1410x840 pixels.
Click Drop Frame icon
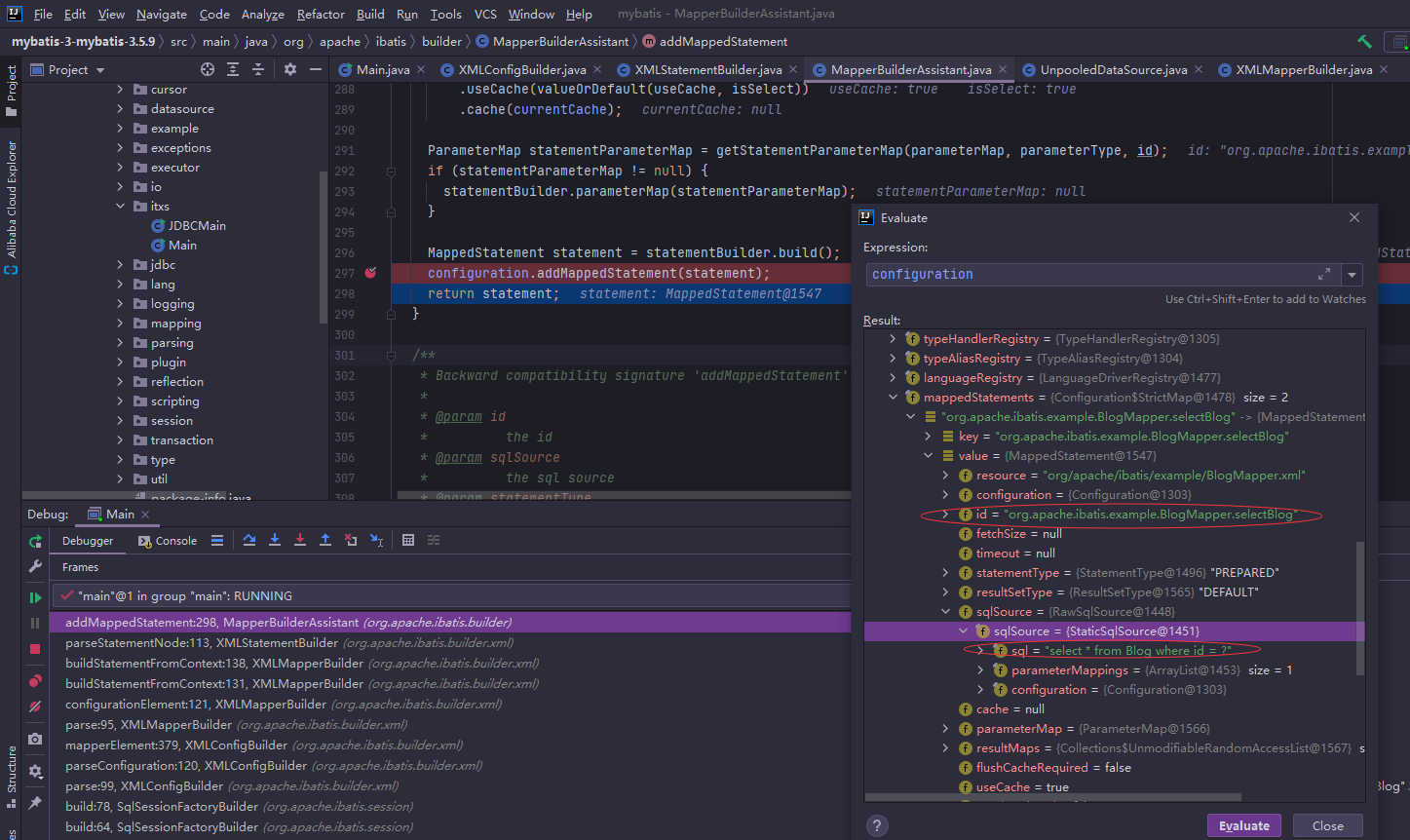tap(351, 540)
